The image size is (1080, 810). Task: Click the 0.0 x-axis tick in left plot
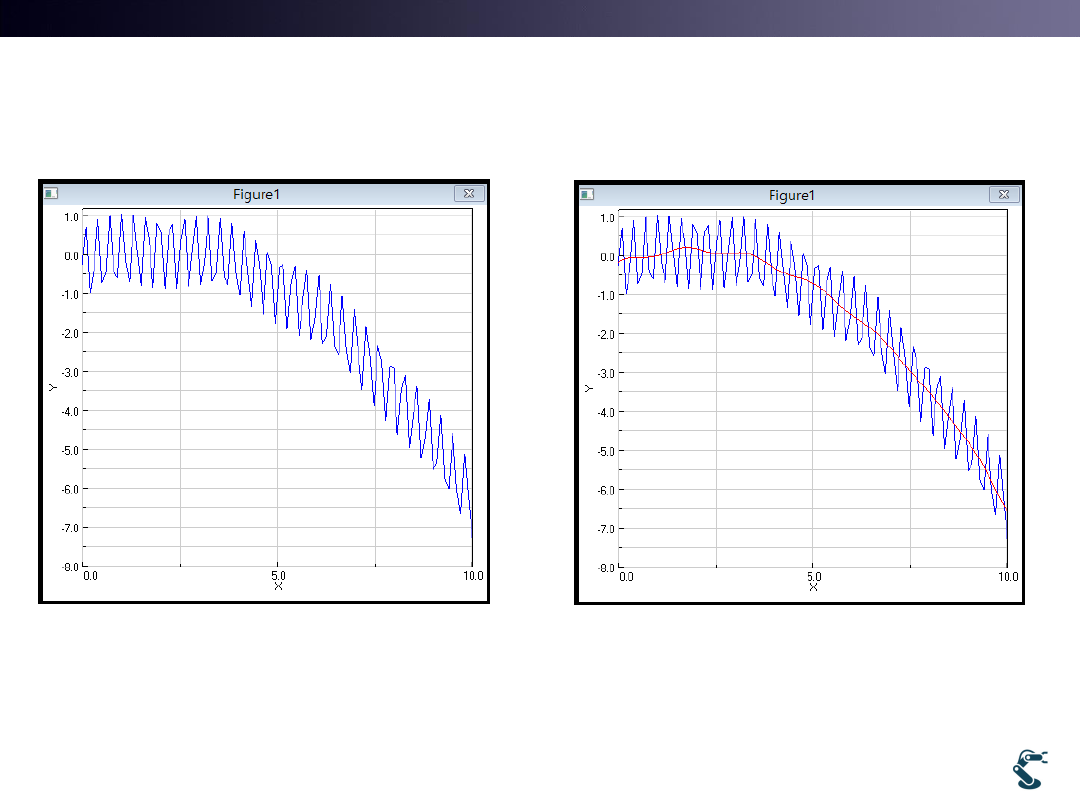[x=91, y=576]
